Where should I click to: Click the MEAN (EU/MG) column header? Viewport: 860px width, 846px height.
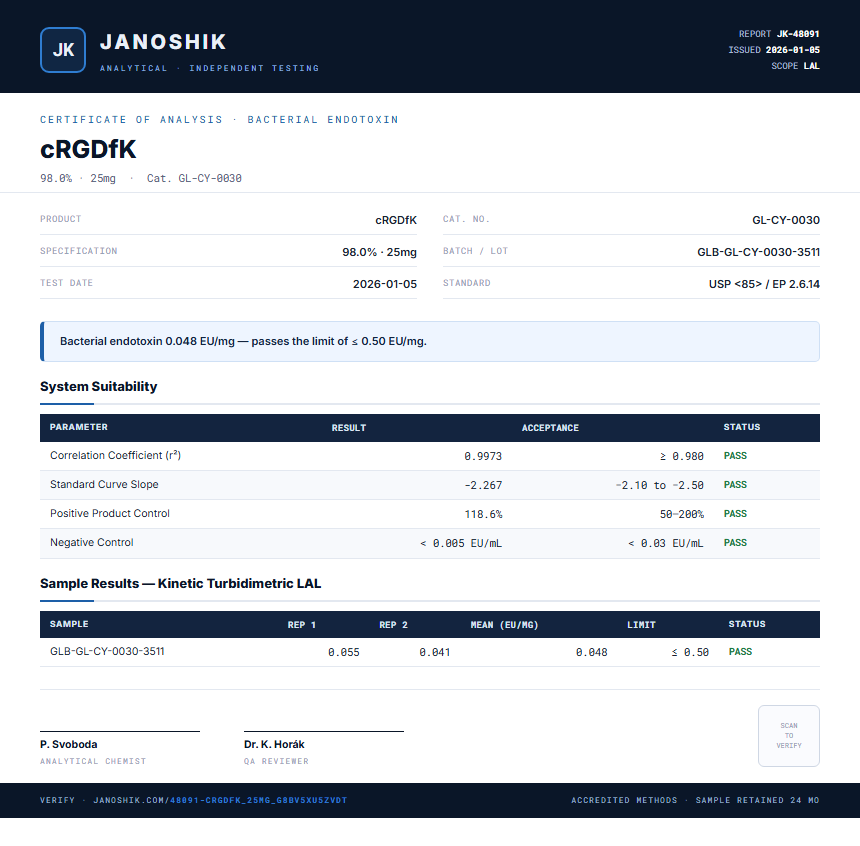pos(504,625)
